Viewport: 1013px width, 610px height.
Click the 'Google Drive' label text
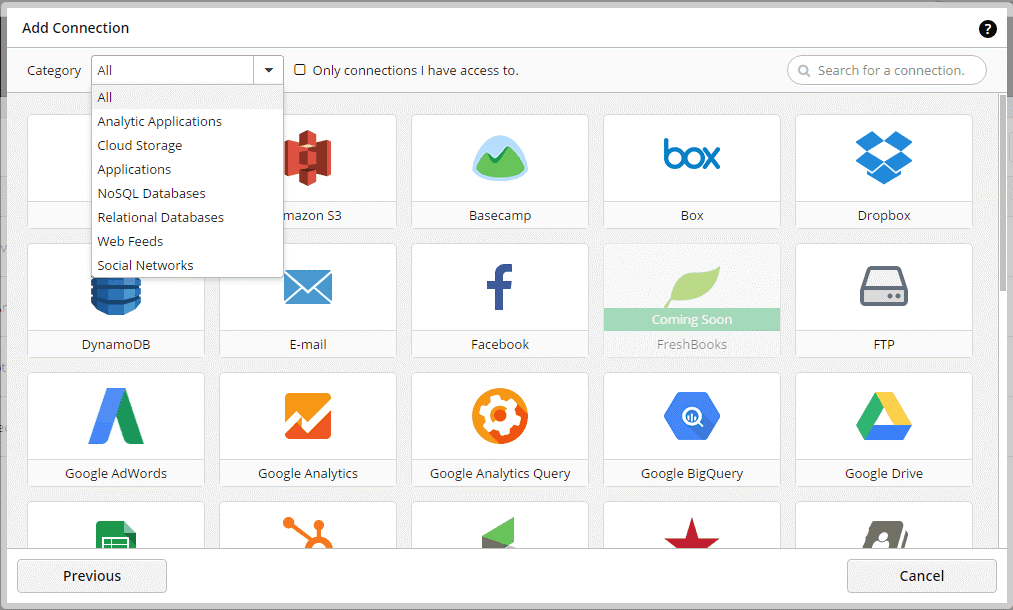[884, 474]
